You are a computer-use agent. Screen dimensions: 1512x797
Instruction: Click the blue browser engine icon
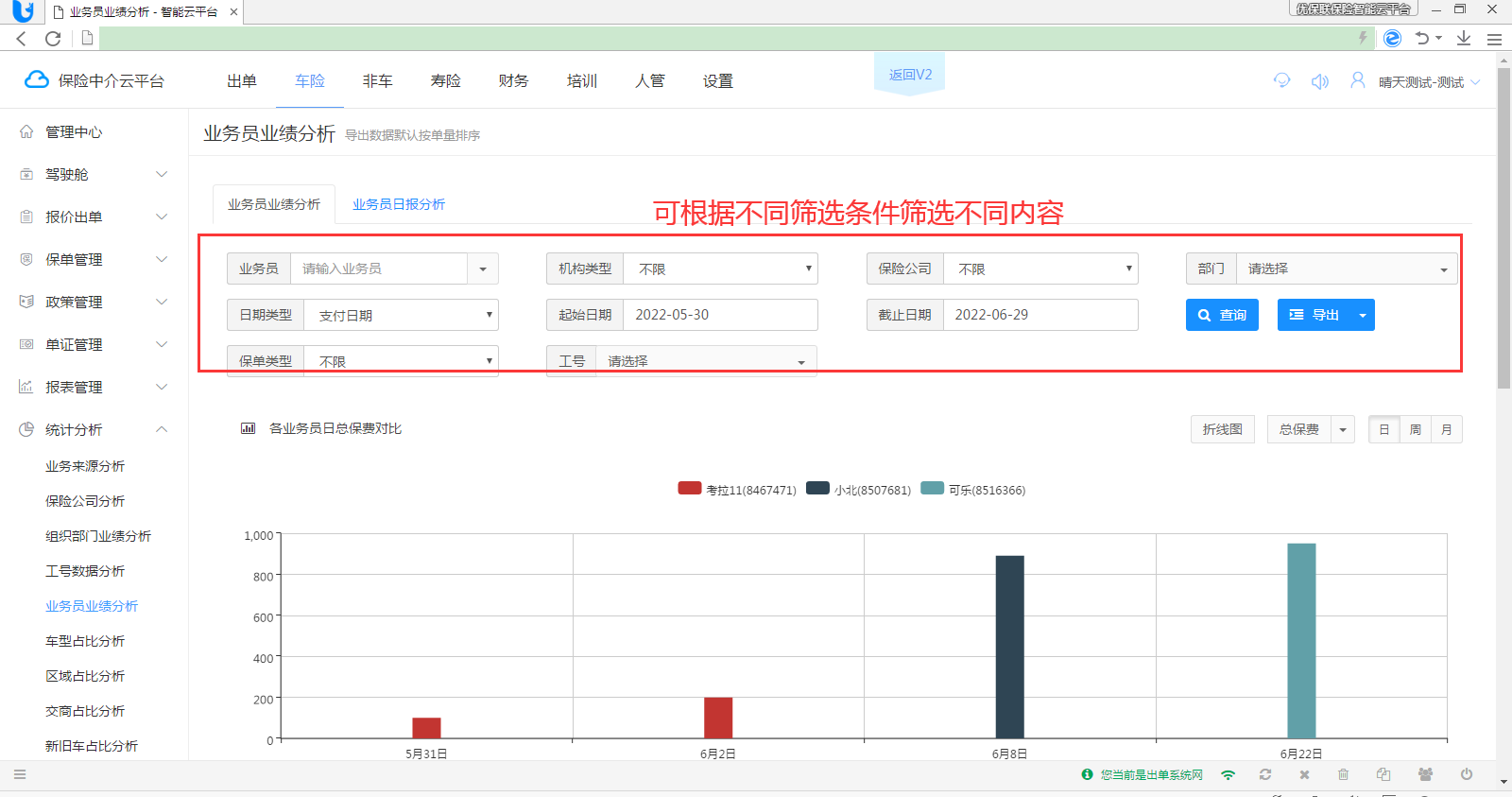click(1392, 38)
